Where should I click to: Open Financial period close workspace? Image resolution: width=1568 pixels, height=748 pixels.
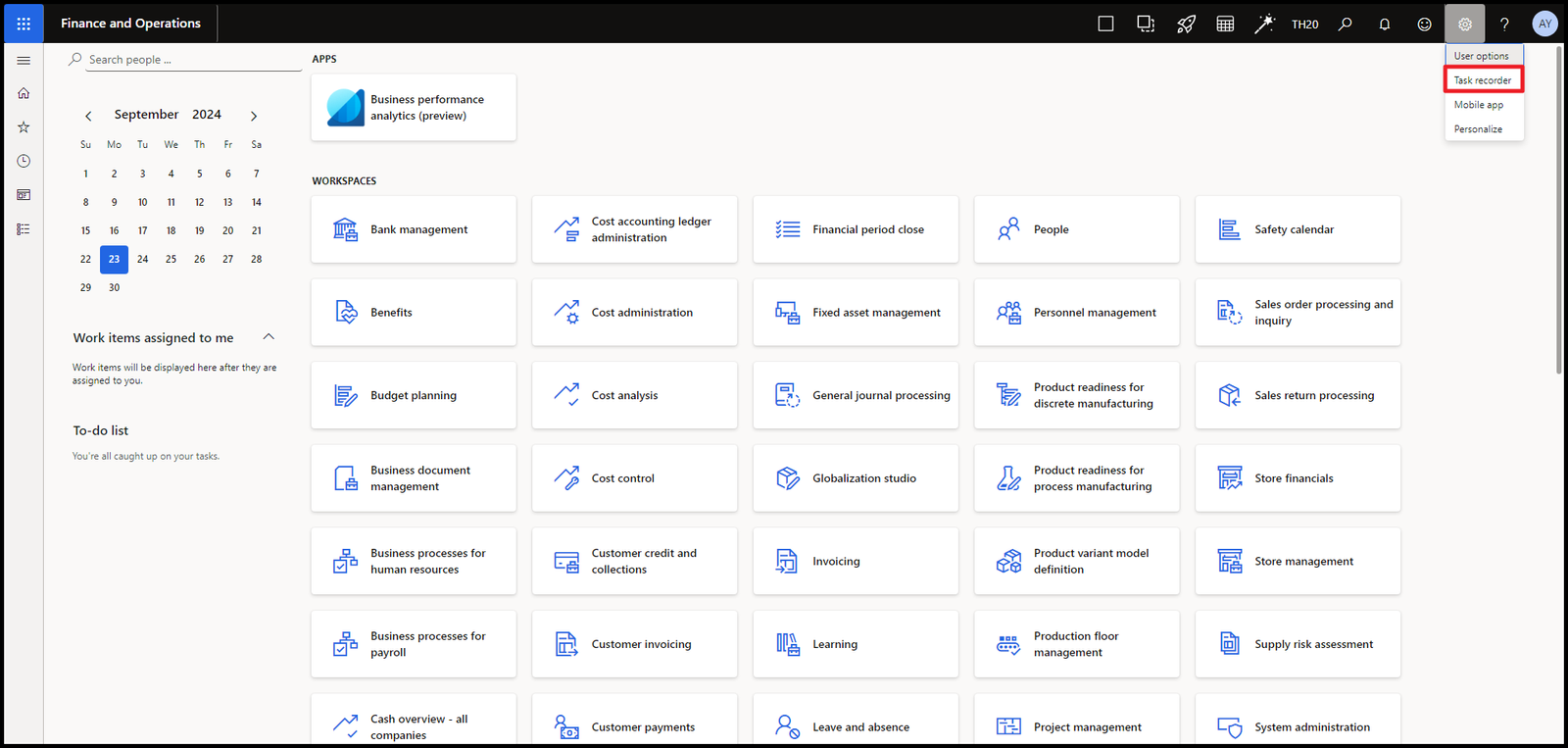pos(856,229)
